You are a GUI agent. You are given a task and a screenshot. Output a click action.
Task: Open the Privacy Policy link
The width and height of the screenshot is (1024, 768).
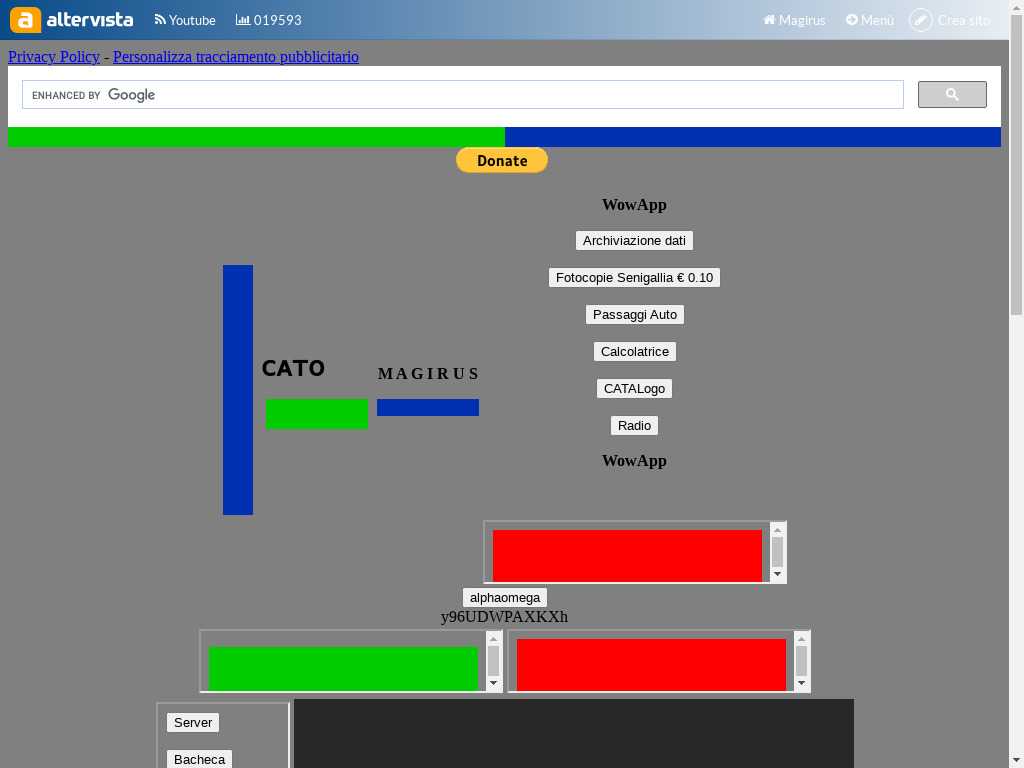[54, 57]
